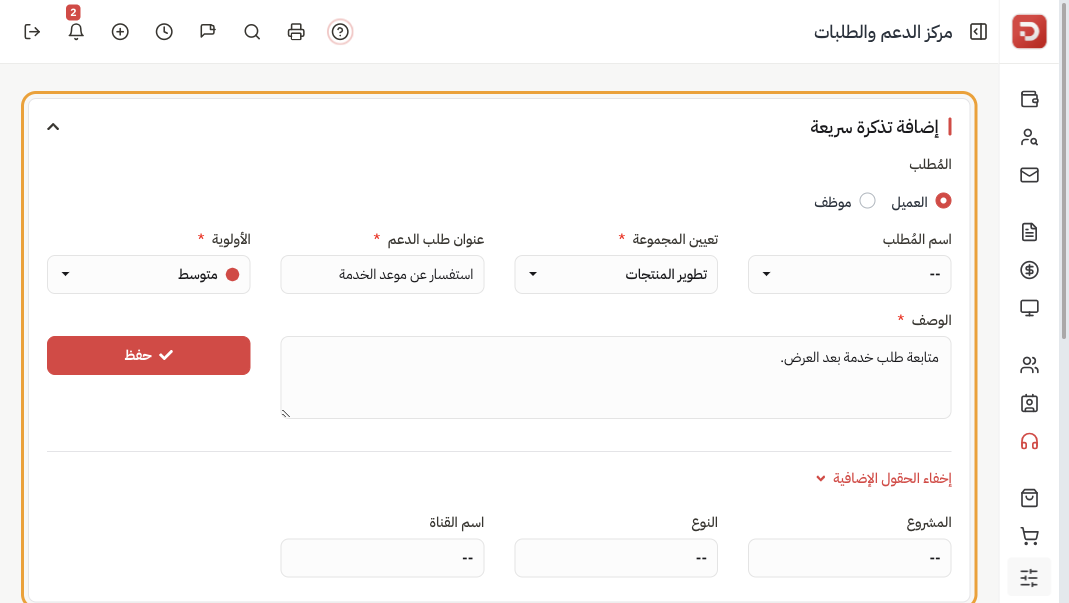Click إخفاء الحقول الإضافية to hide extra fields
1069x603 pixels.
884,479
